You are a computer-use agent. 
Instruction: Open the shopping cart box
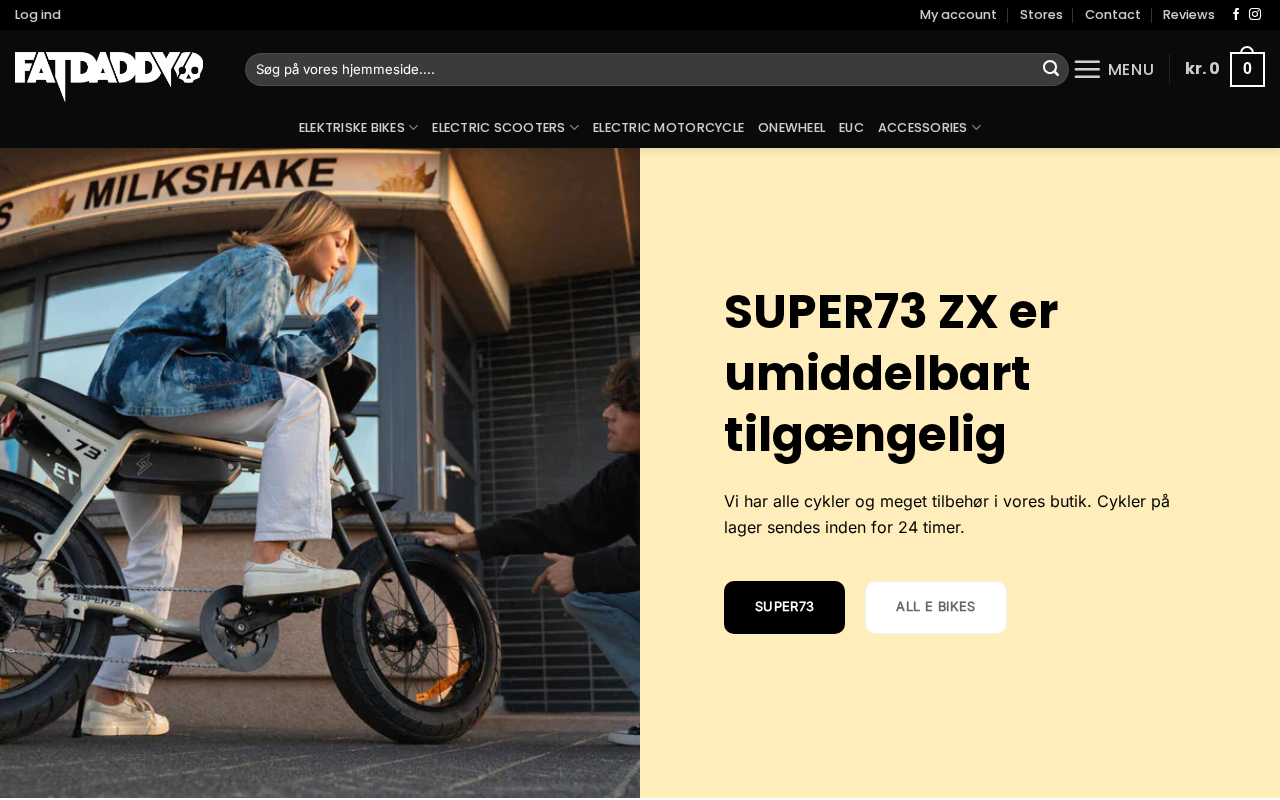(x=1247, y=69)
